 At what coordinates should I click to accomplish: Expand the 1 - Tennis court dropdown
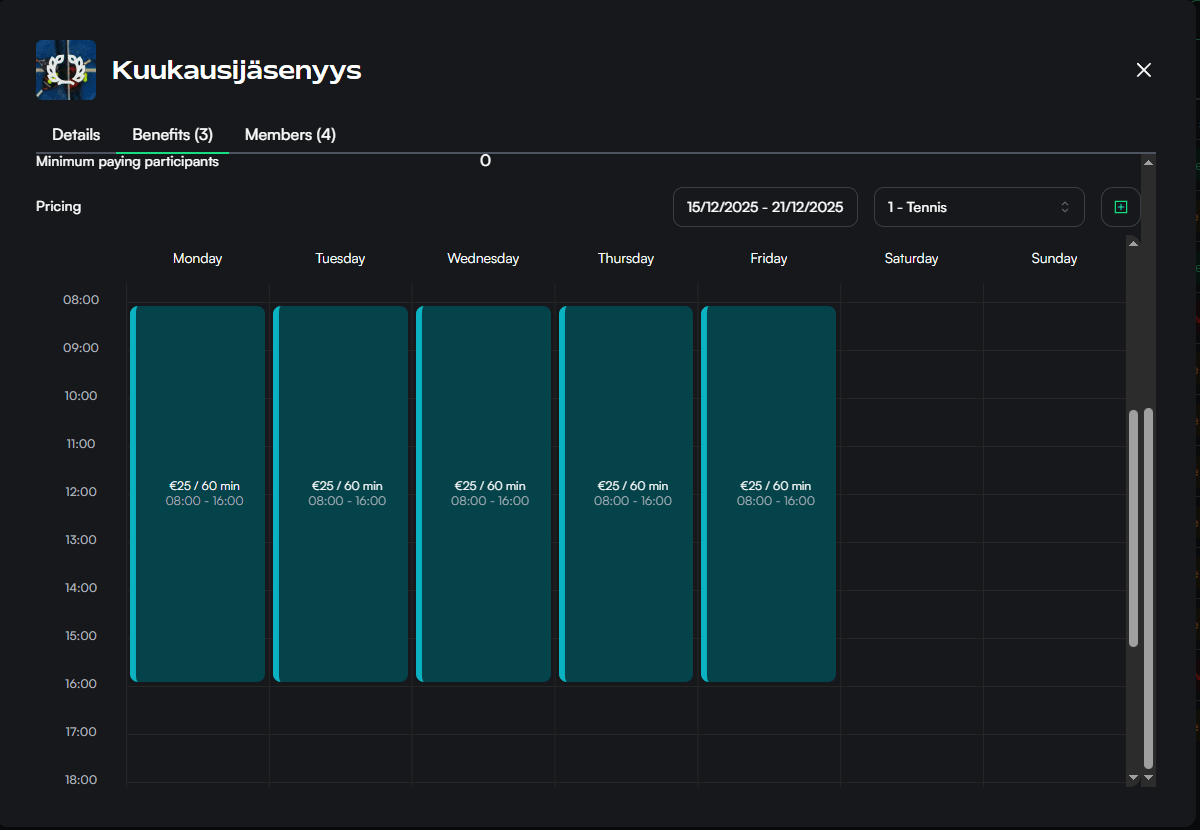pos(978,207)
